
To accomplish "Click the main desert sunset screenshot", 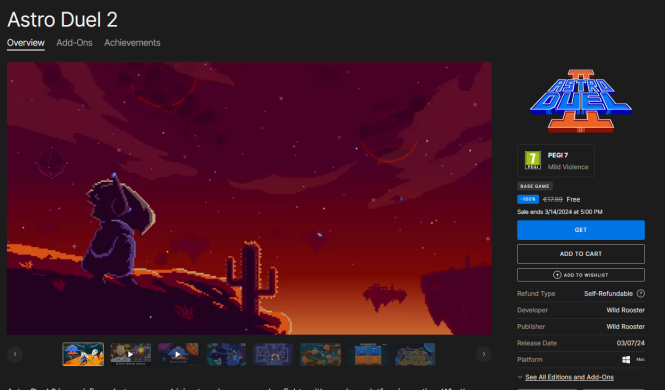I will click(x=249, y=198).
